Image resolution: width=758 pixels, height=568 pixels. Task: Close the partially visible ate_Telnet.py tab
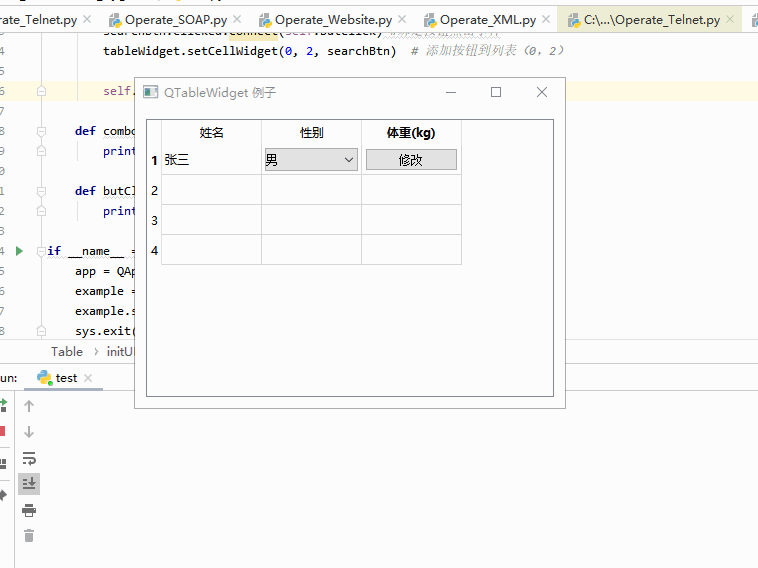[87, 19]
